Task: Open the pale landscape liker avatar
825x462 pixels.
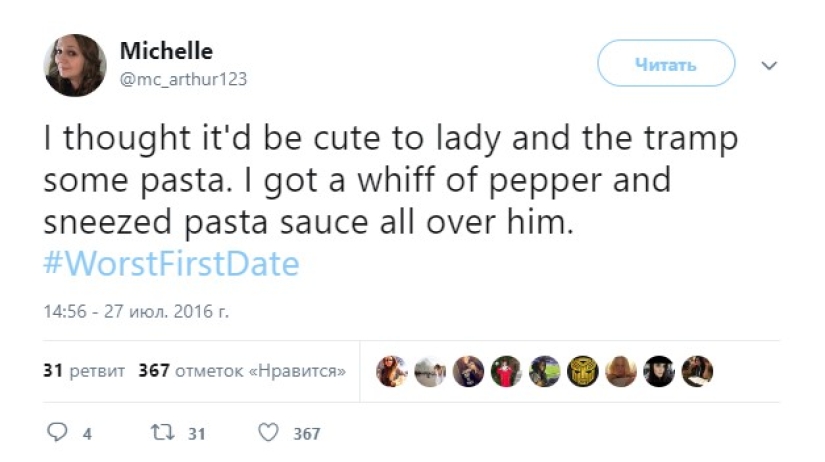Action: pyautogui.click(x=429, y=371)
